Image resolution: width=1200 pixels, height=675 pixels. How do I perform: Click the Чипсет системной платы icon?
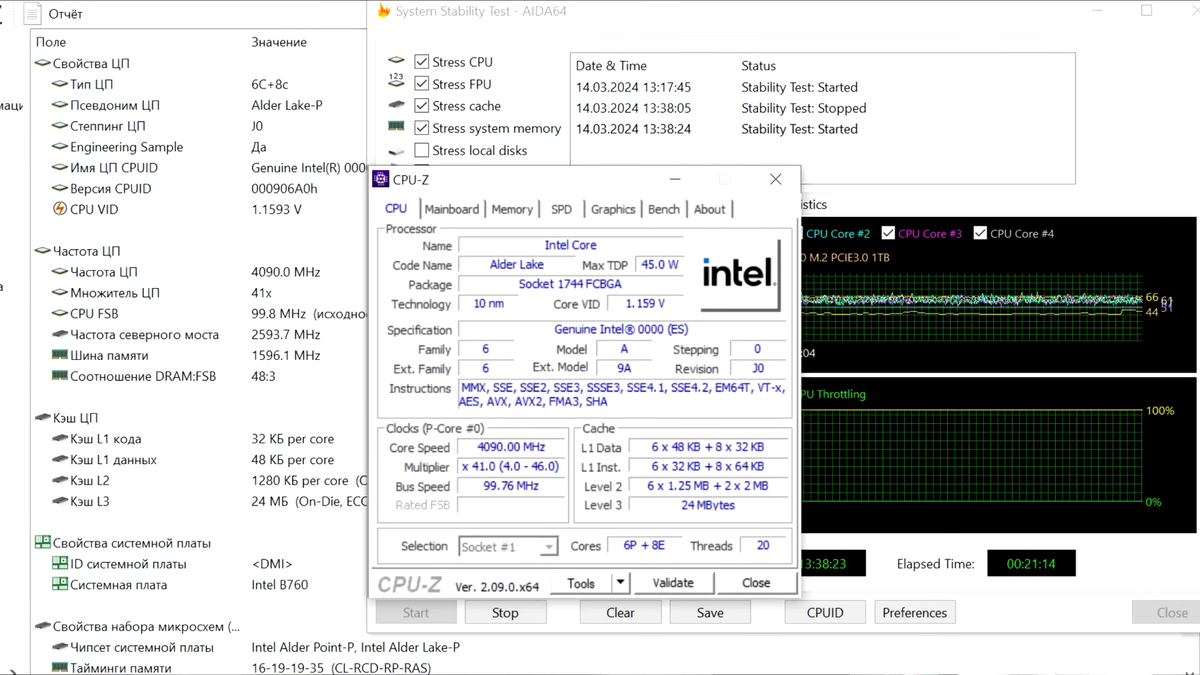pos(59,647)
